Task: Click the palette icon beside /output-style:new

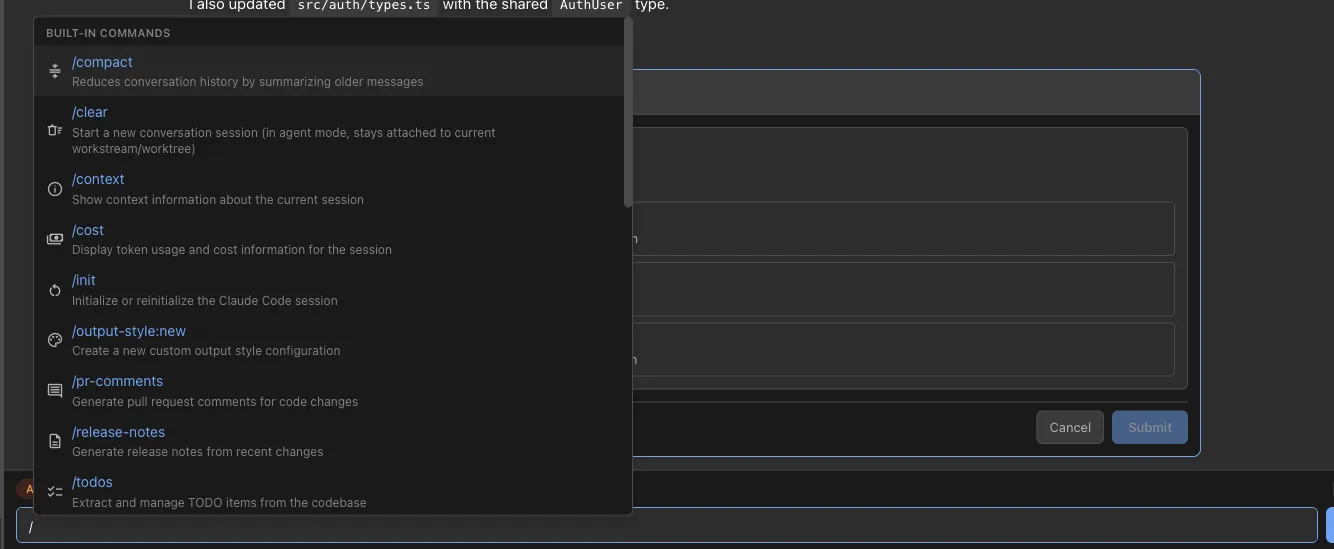Action: click(55, 340)
